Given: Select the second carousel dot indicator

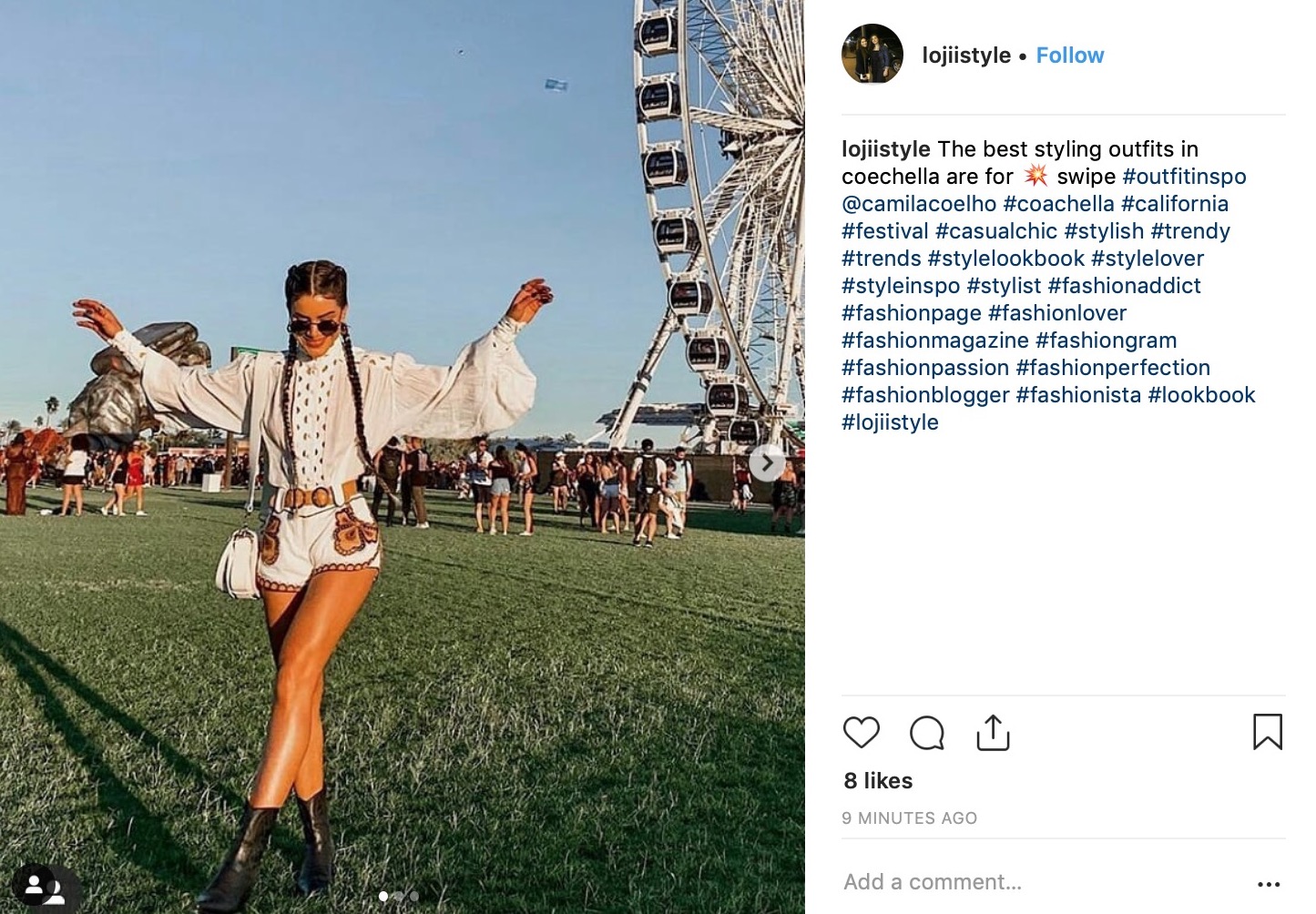Looking at the screenshot, I should click(398, 897).
